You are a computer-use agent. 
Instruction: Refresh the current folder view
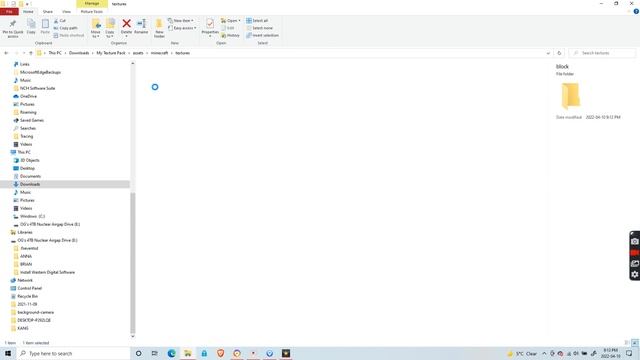559,53
